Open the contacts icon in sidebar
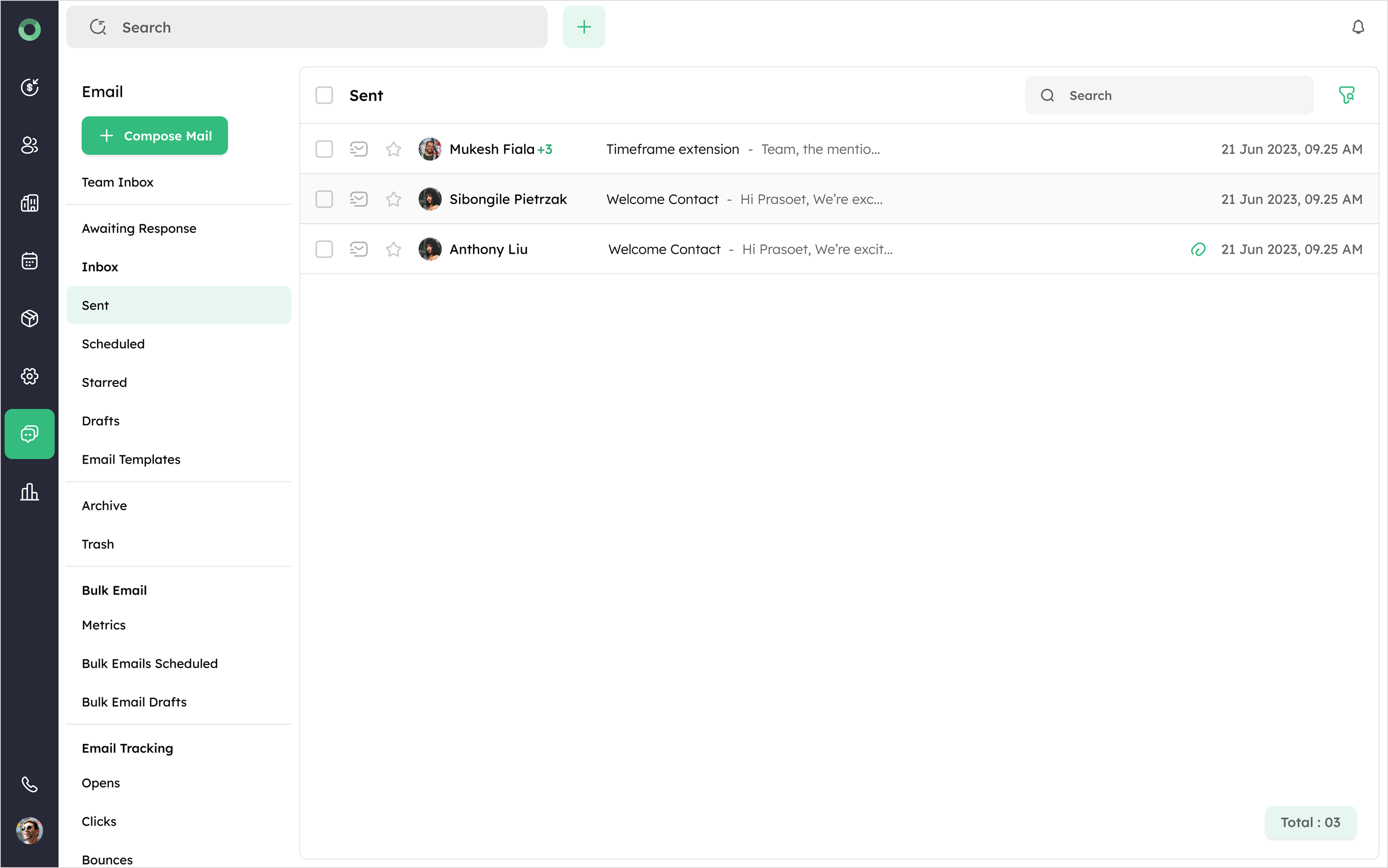The height and width of the screenshot is (868, 1388). pyautogui.click(x=29, y=145)
